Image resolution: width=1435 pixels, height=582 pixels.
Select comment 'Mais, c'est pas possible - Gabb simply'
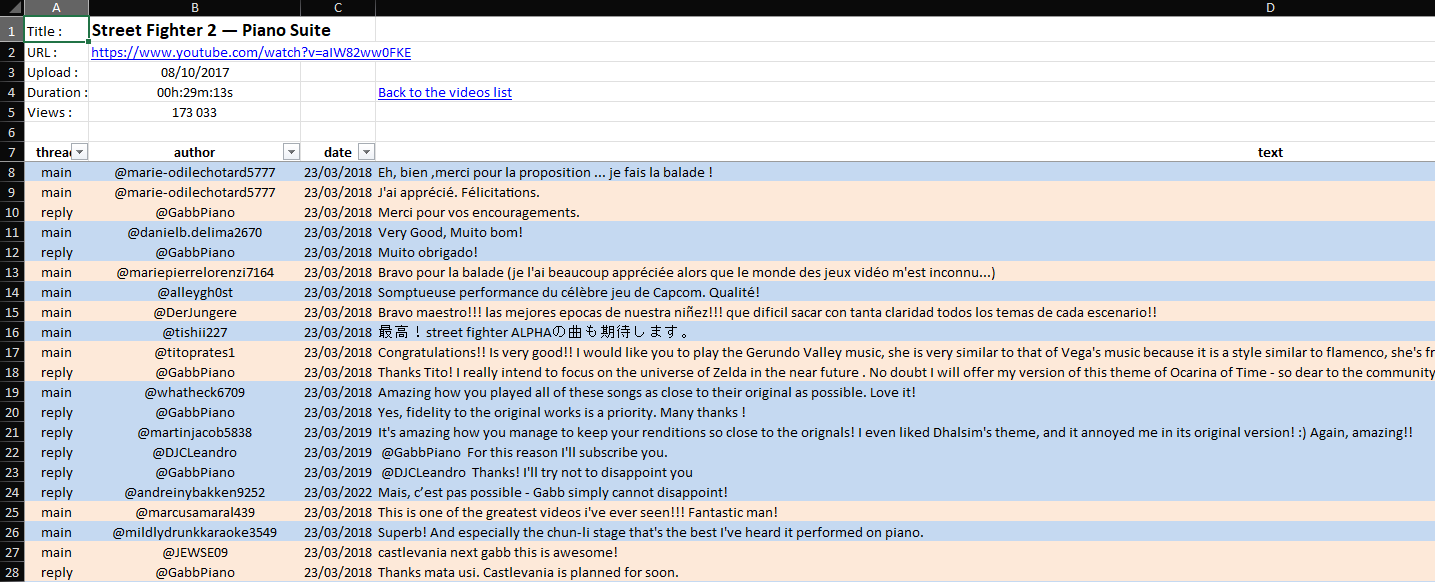[905, 492]
